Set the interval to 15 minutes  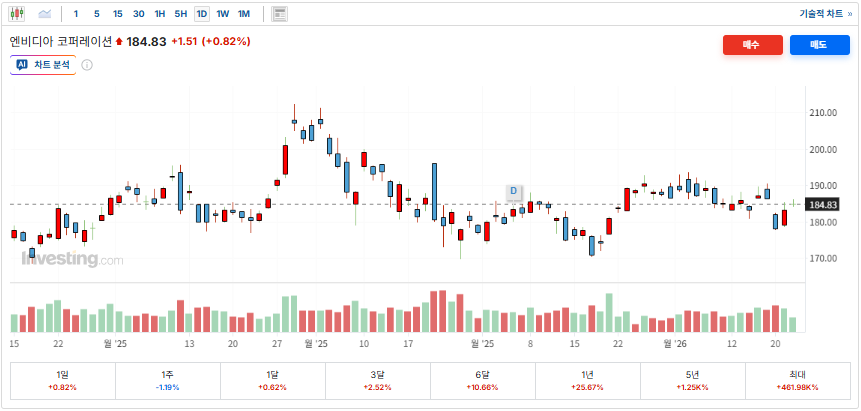click(x=118, y=14)
